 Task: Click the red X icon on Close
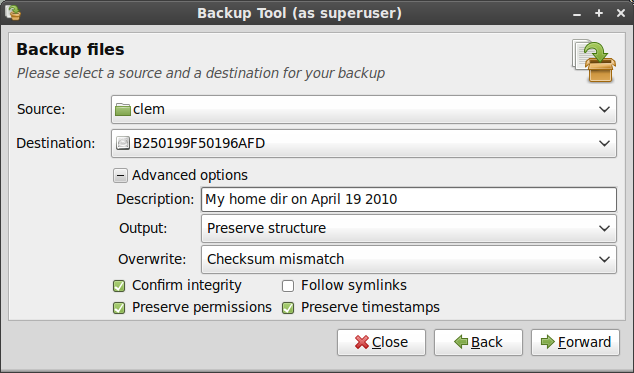[x=361, y=342]
